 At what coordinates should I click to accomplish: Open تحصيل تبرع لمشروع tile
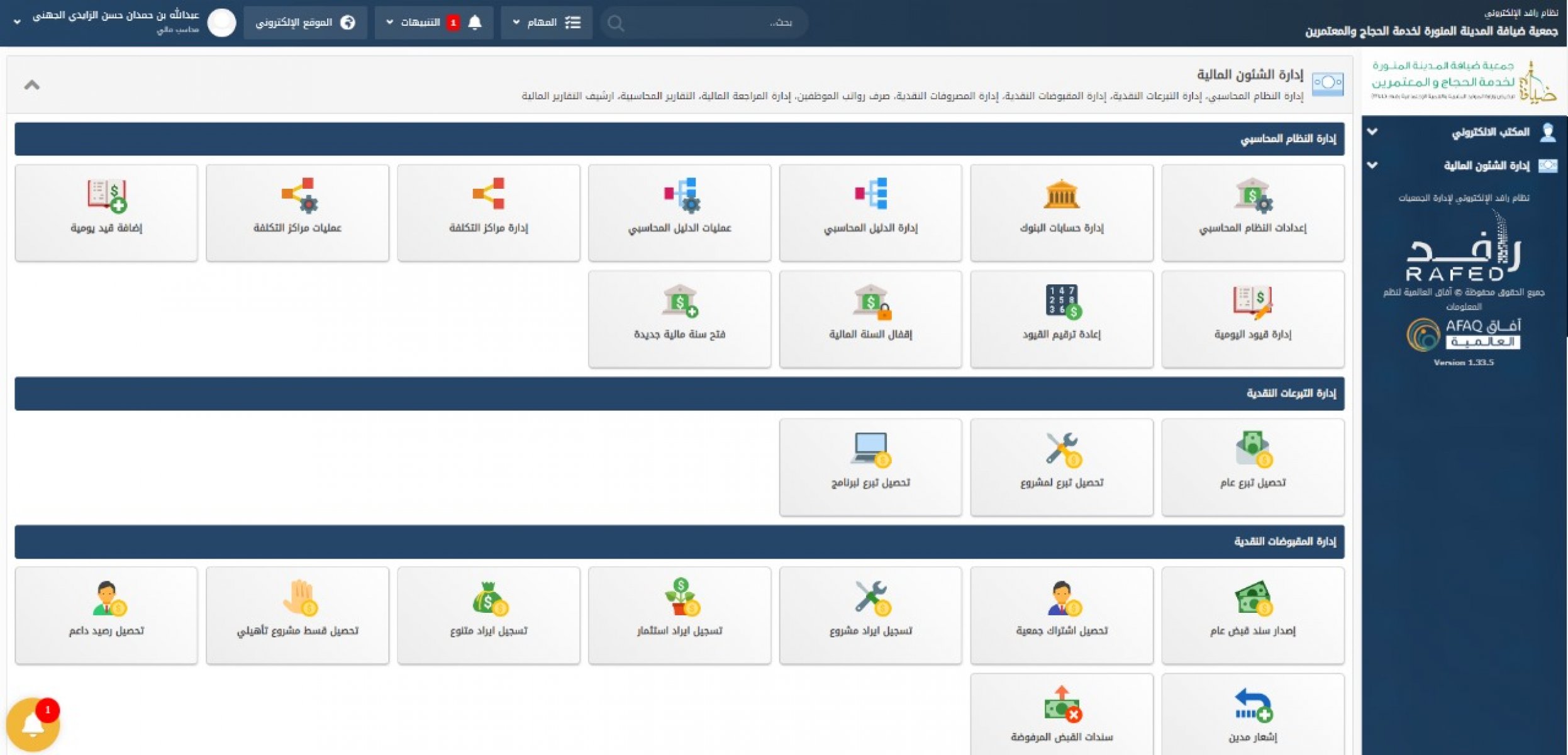[x=1061, y=467]
